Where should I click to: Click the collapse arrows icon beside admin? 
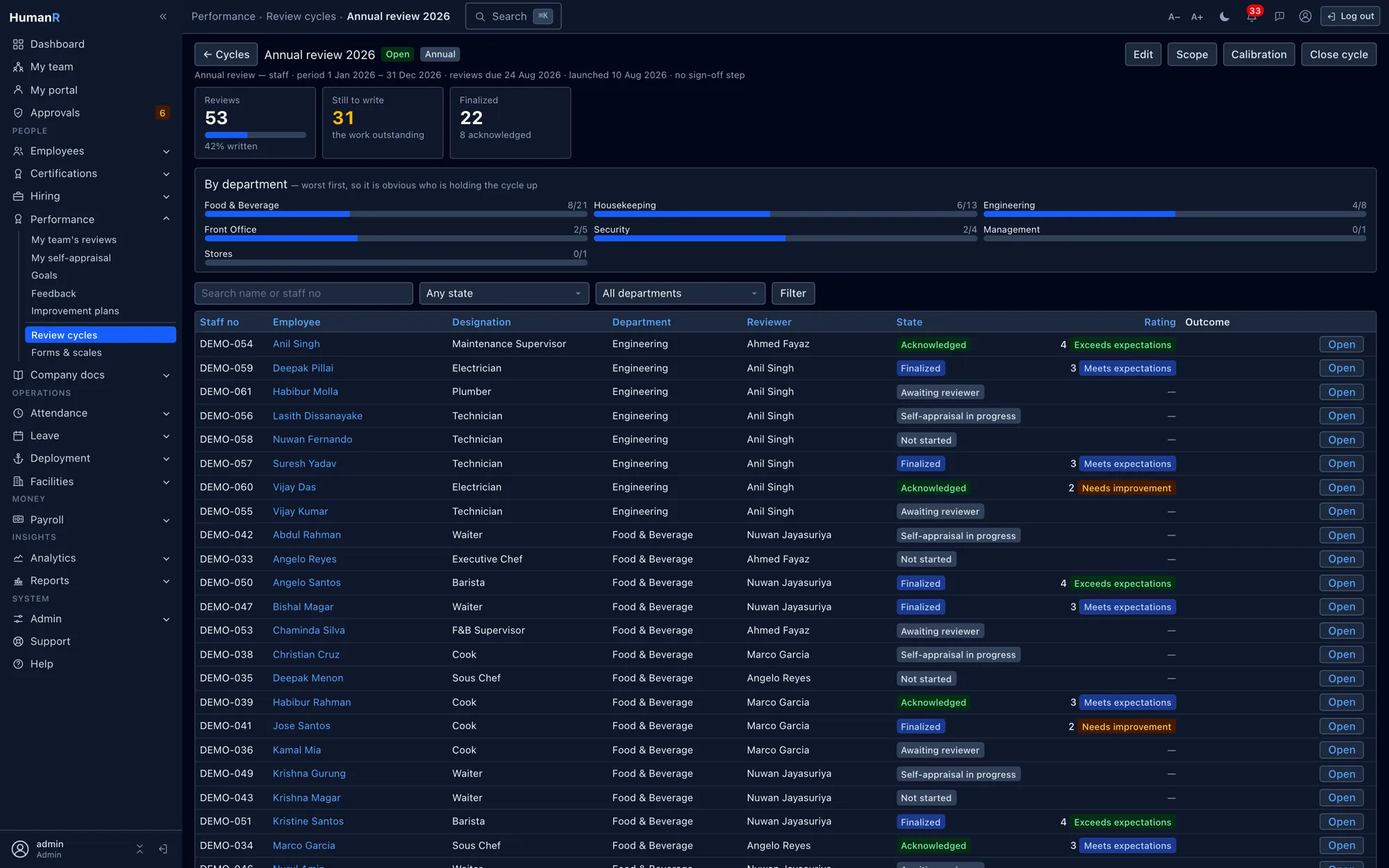tap(140, 849)
